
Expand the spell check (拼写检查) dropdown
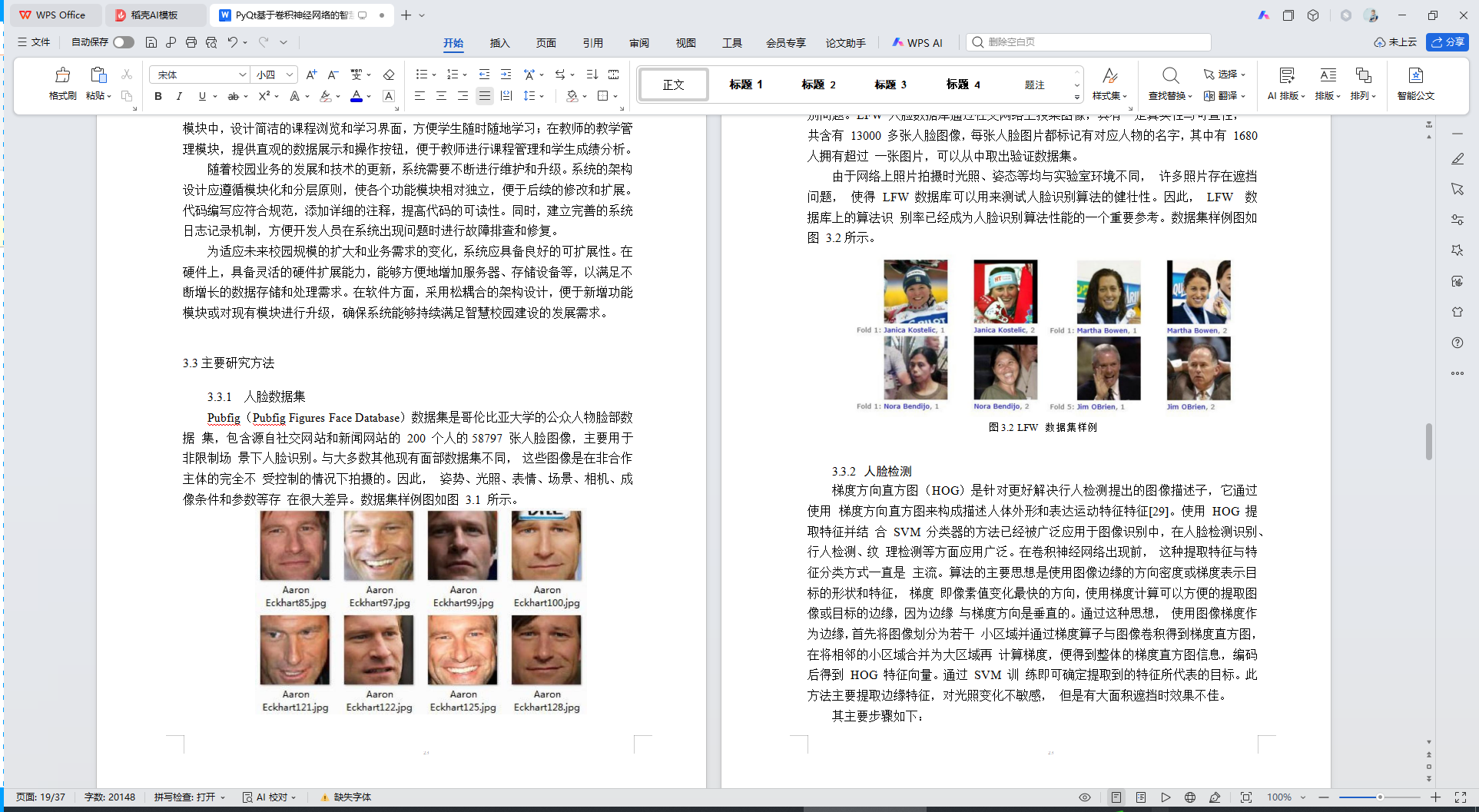[223, 797]
